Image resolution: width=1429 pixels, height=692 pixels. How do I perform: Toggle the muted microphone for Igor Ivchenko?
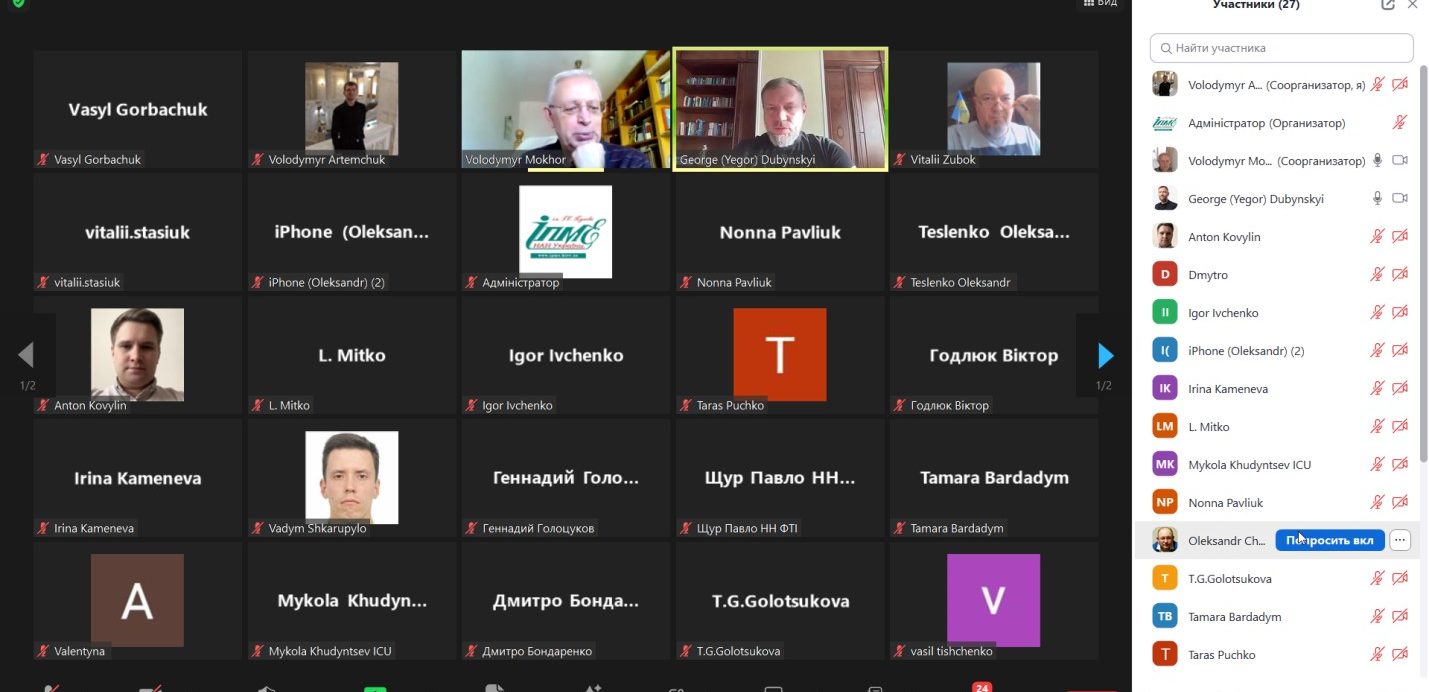[x=1377, y=312]
